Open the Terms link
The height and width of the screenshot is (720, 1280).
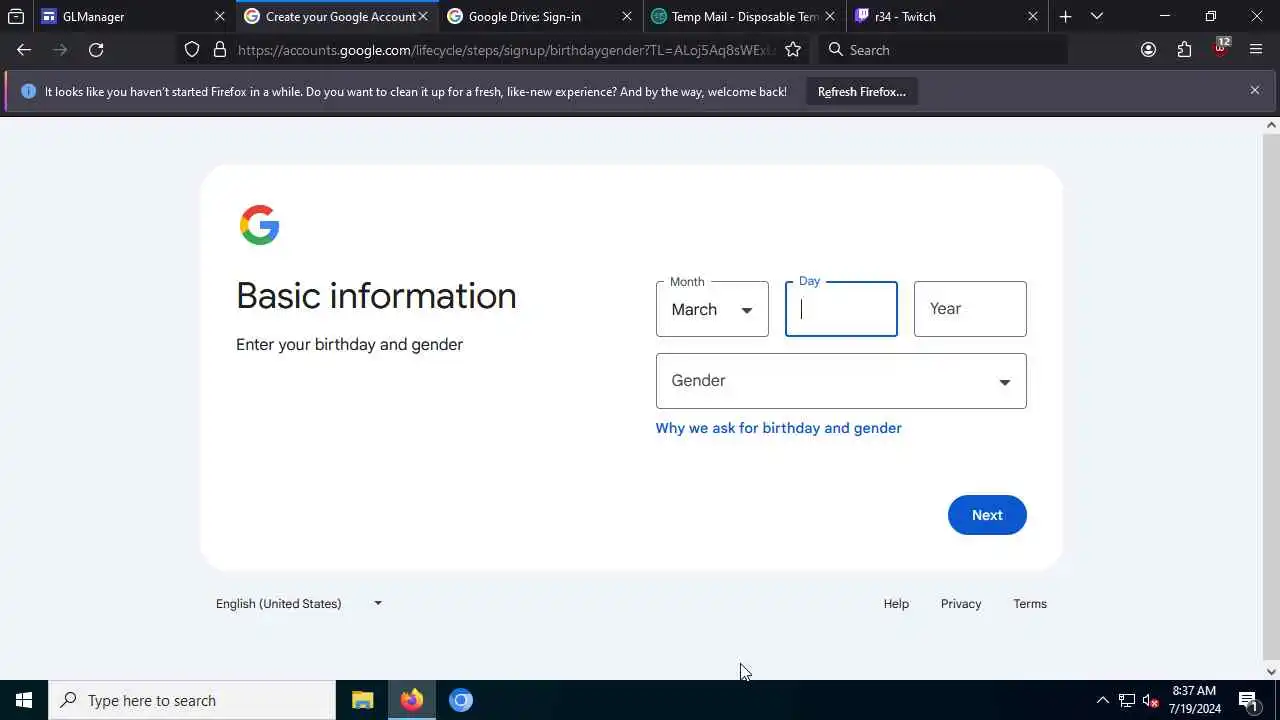point(1030,604)
